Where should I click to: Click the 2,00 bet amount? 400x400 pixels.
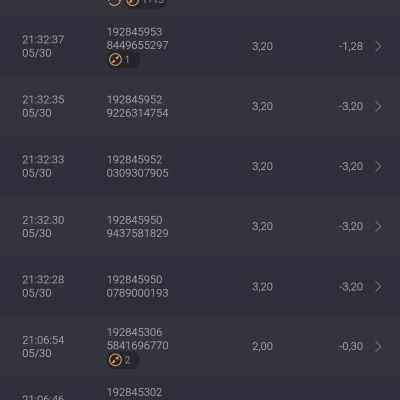tap(263, 346)
